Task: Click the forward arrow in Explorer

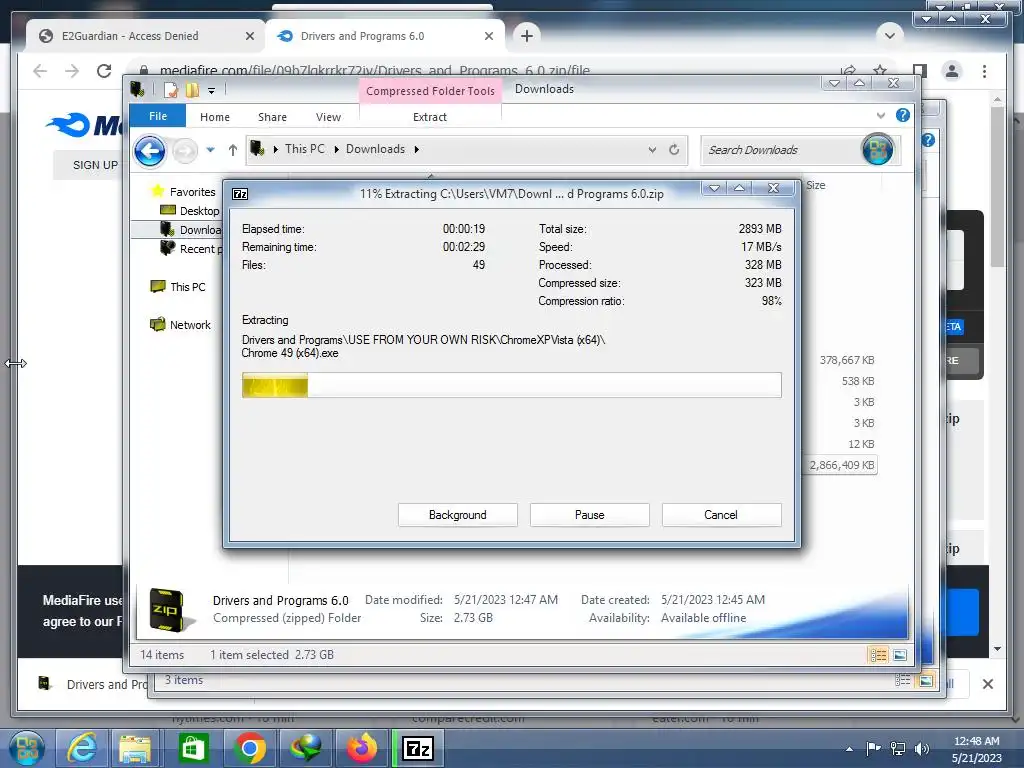Action: coord(185,151)
